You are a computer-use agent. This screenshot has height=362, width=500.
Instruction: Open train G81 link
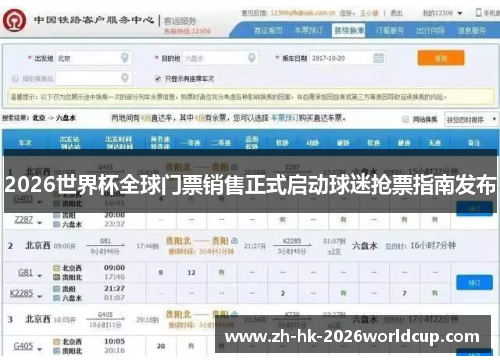[x=25, y=273]
